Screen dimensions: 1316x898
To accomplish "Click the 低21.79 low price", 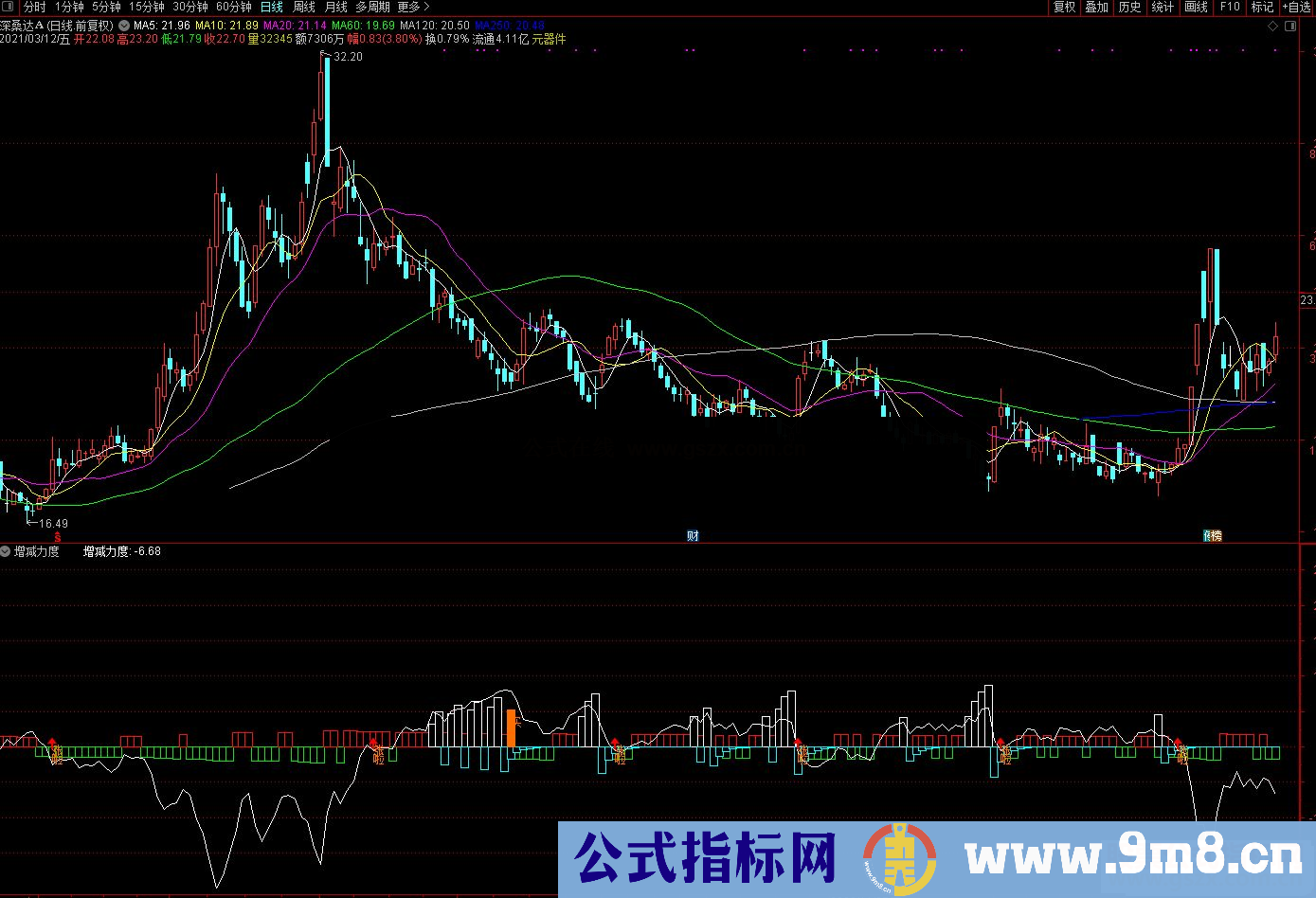I will tap(181, 40).
